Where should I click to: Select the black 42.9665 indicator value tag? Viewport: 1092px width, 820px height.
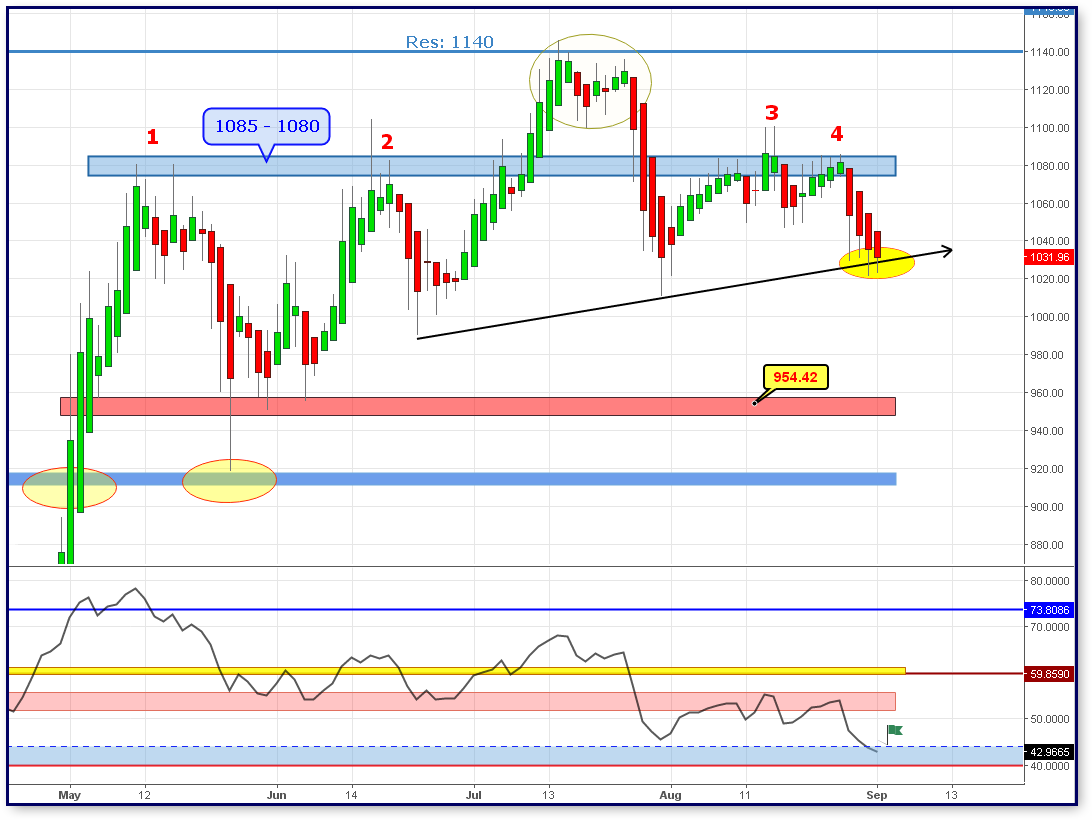coord(1050,752)
